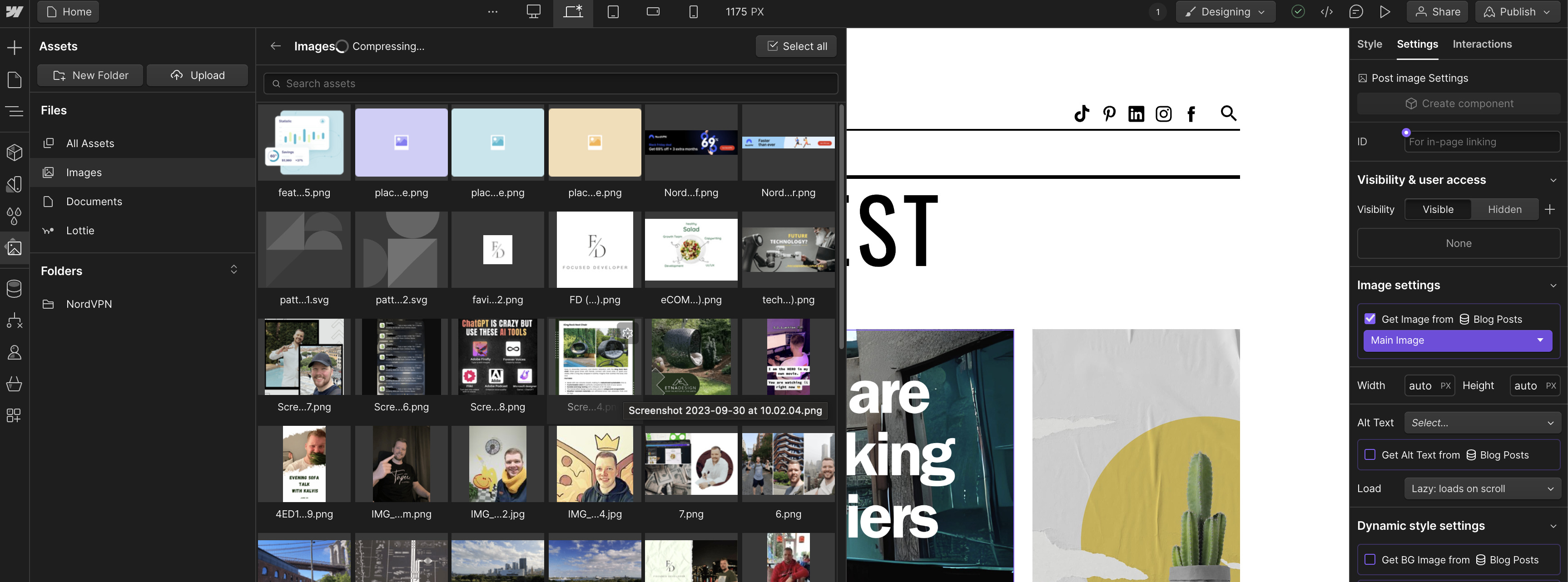Image resolution: width=1568 pixels, height=582 pixels.
Task: Check Get Alt Text from Blog Posts
Action: 1370,454
